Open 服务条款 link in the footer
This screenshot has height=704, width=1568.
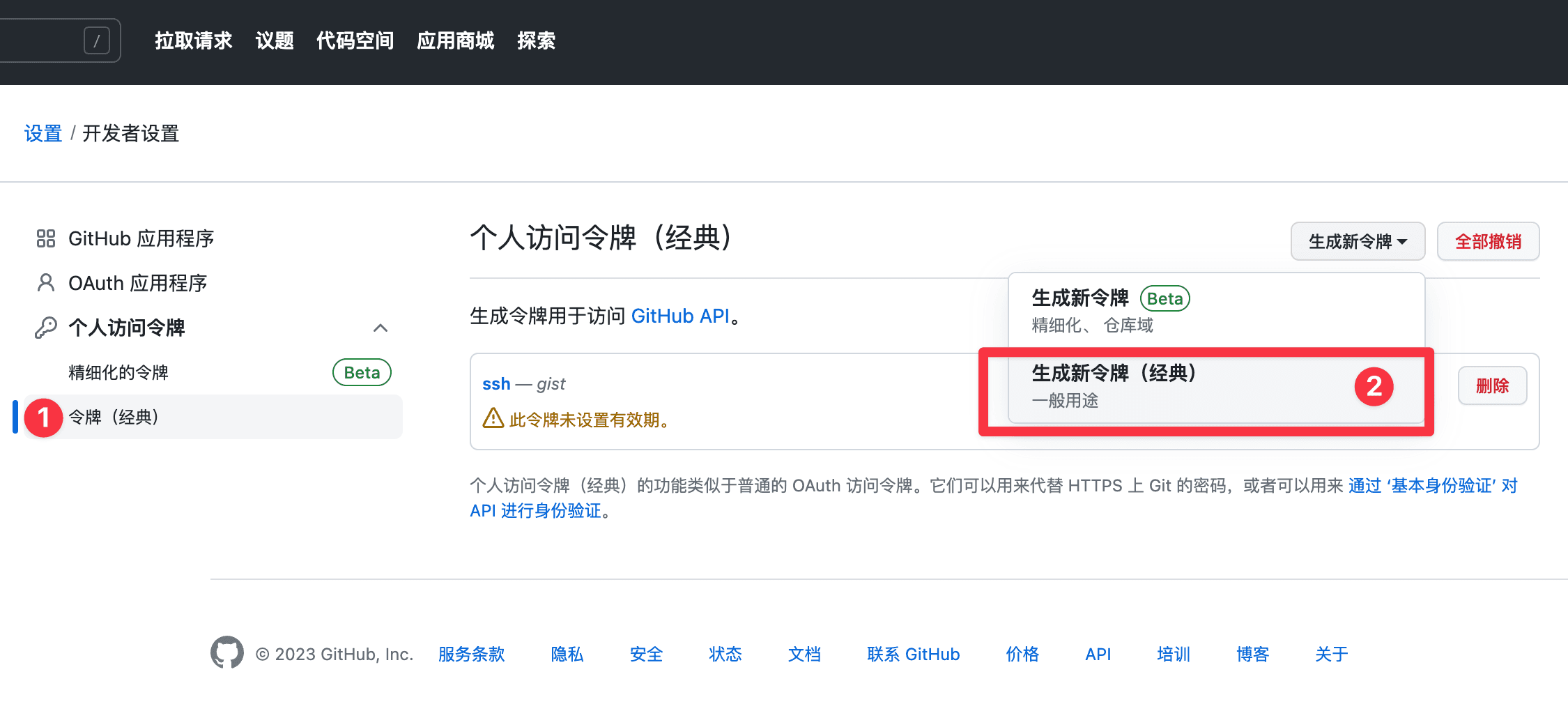(x=471, y=655)
